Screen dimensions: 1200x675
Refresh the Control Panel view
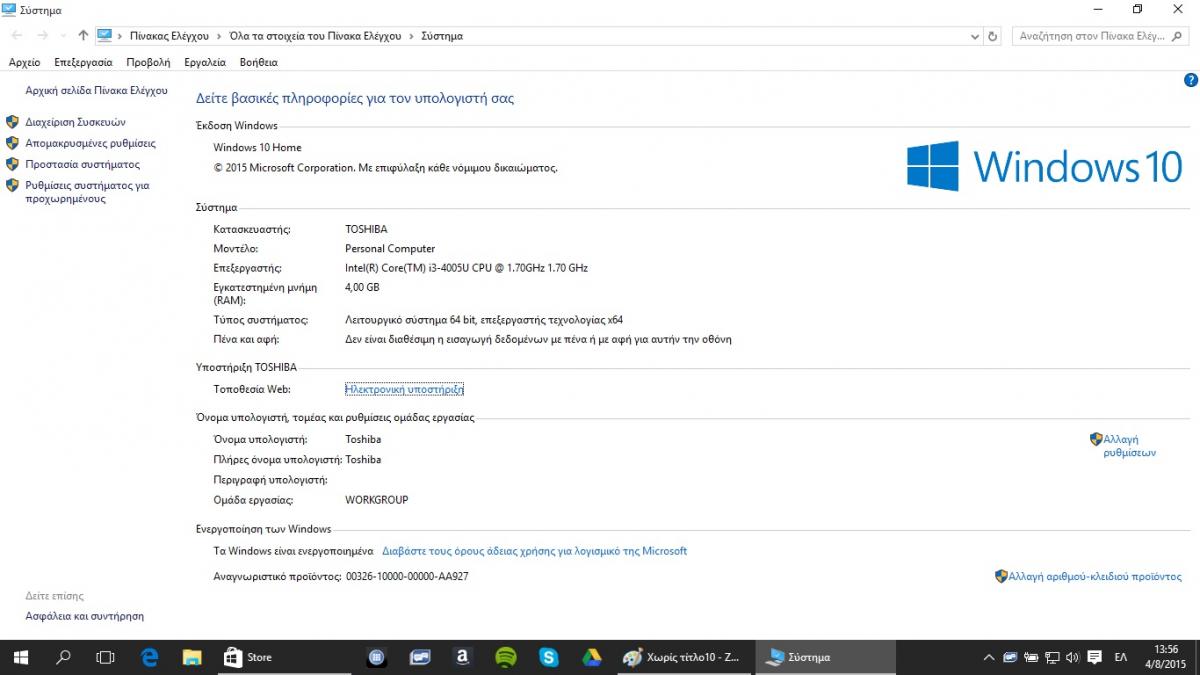tap(993, 36)
